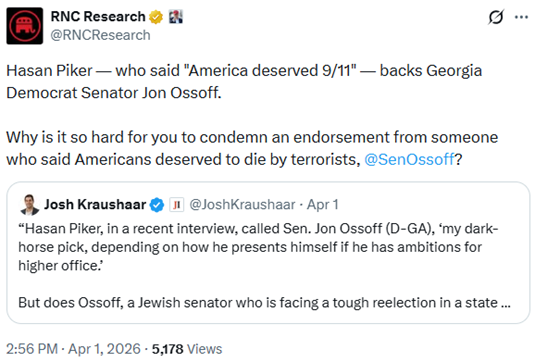This screenshot has width=535, height=362.
Task: Click the RNC Research display name
Action: pyautogui.click(x=98, y=17)
